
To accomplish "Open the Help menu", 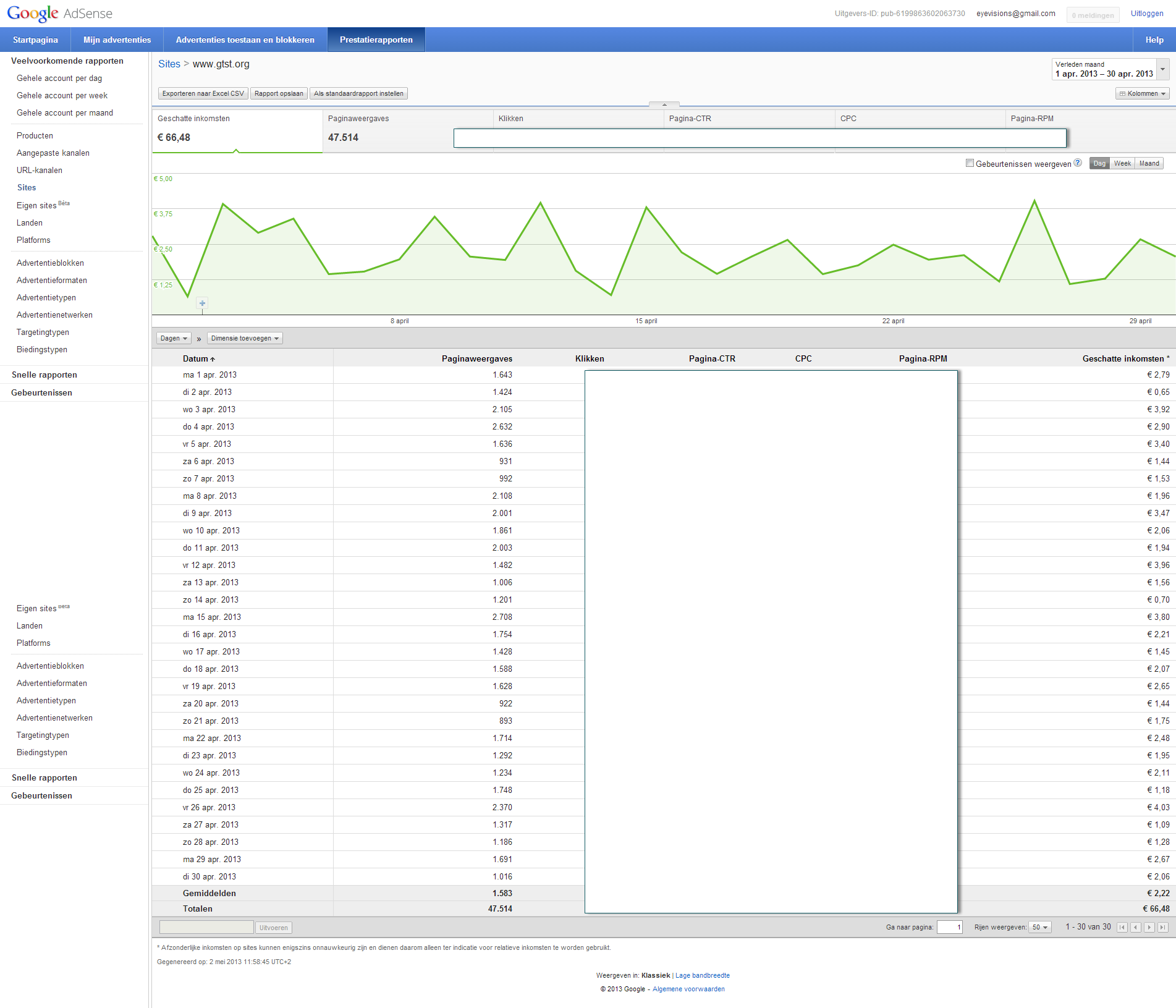I will 1154,40.
